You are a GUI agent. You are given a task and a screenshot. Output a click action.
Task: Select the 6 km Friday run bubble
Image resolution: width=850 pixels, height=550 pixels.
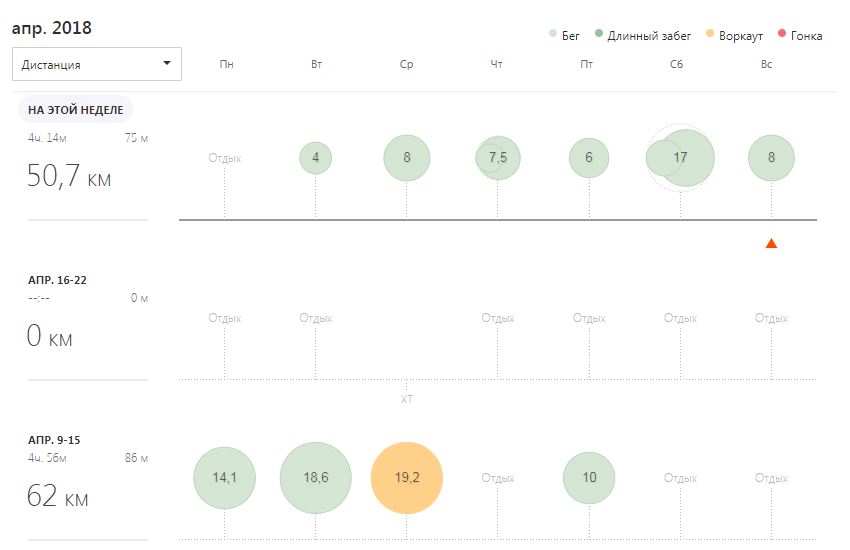point(589,158)
